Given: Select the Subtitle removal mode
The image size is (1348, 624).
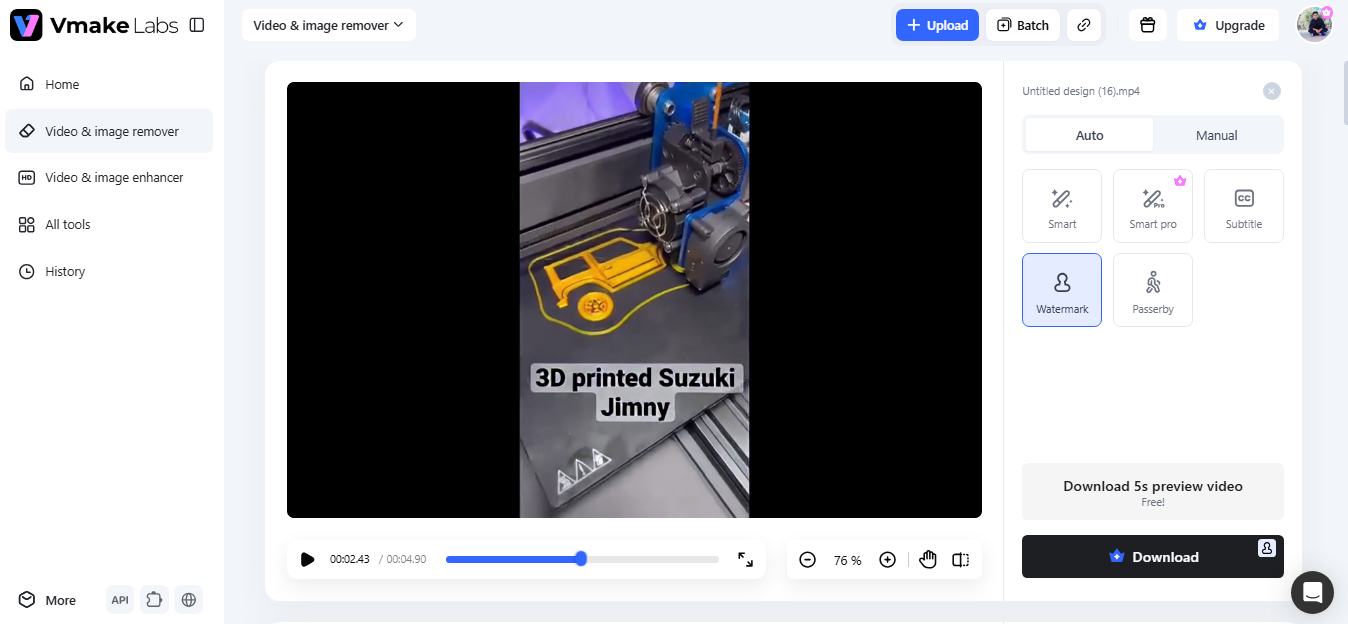Looking at the screenshot, I should (1244, 206).
